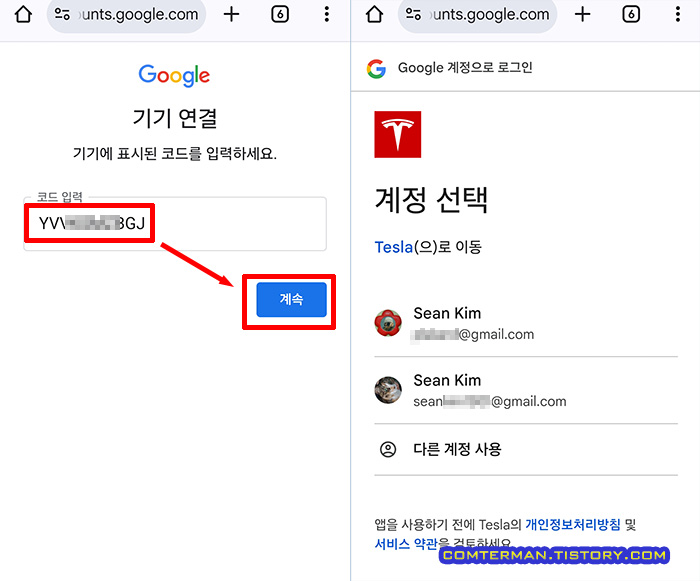
Task: Open 서비스 약관 terms of service link
Action: 406,543
